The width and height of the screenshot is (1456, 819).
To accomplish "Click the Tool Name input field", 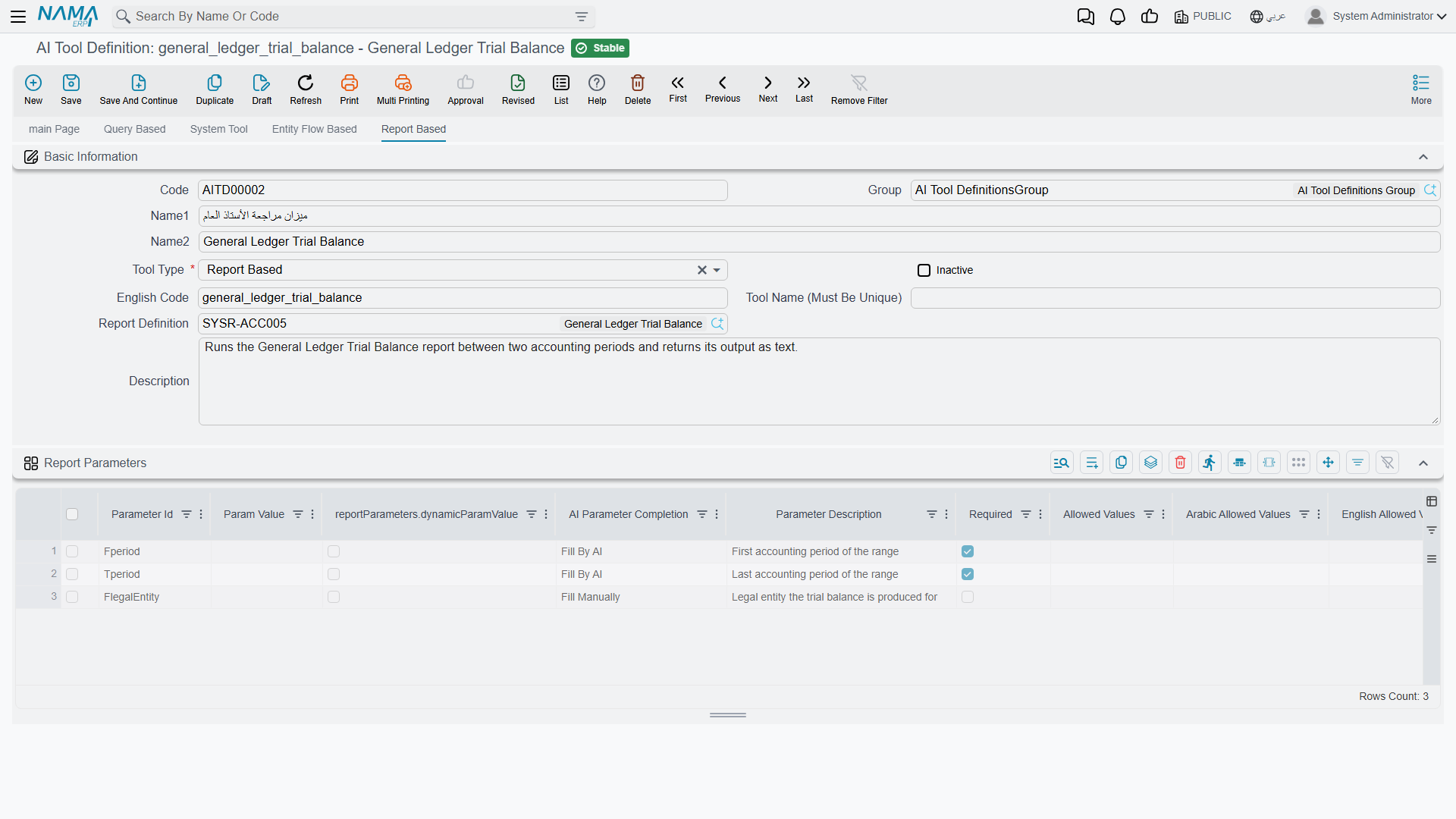I will pyautogui.click(x=1175, y=298).
